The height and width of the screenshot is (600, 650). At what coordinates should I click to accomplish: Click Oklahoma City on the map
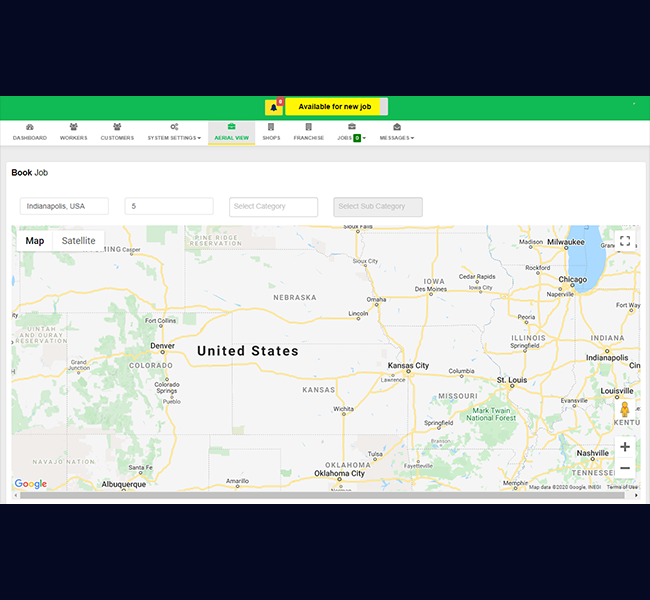[339, 474]
